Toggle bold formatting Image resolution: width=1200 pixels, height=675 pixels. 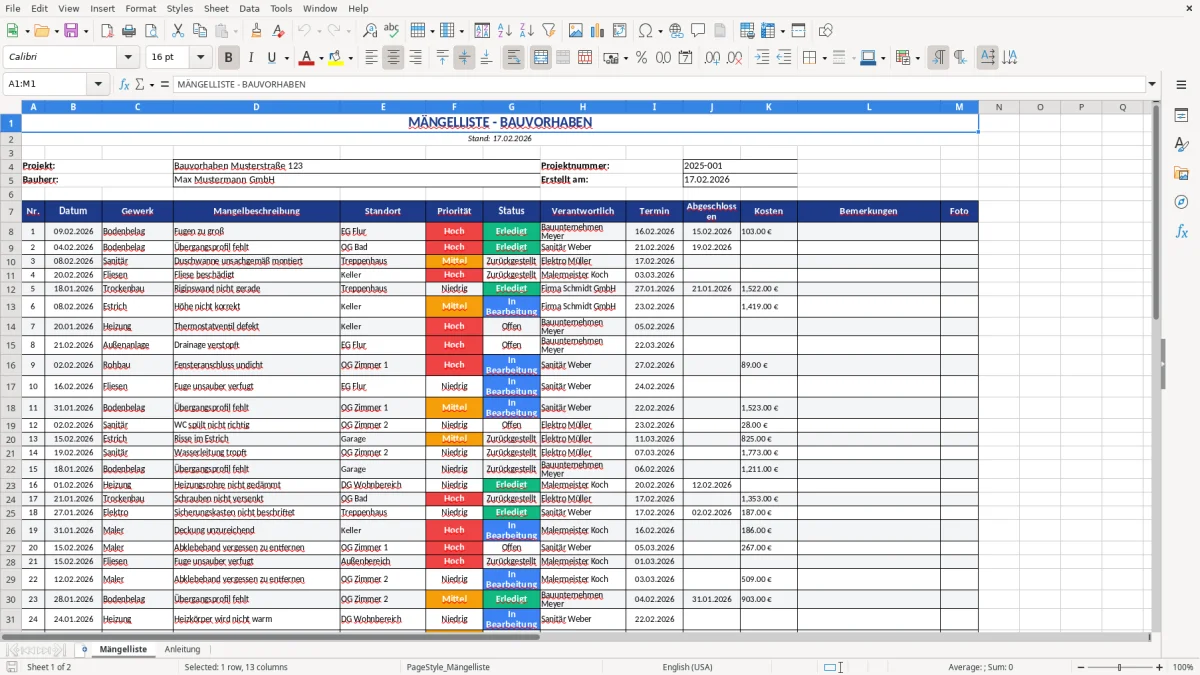tap(228, 57)
